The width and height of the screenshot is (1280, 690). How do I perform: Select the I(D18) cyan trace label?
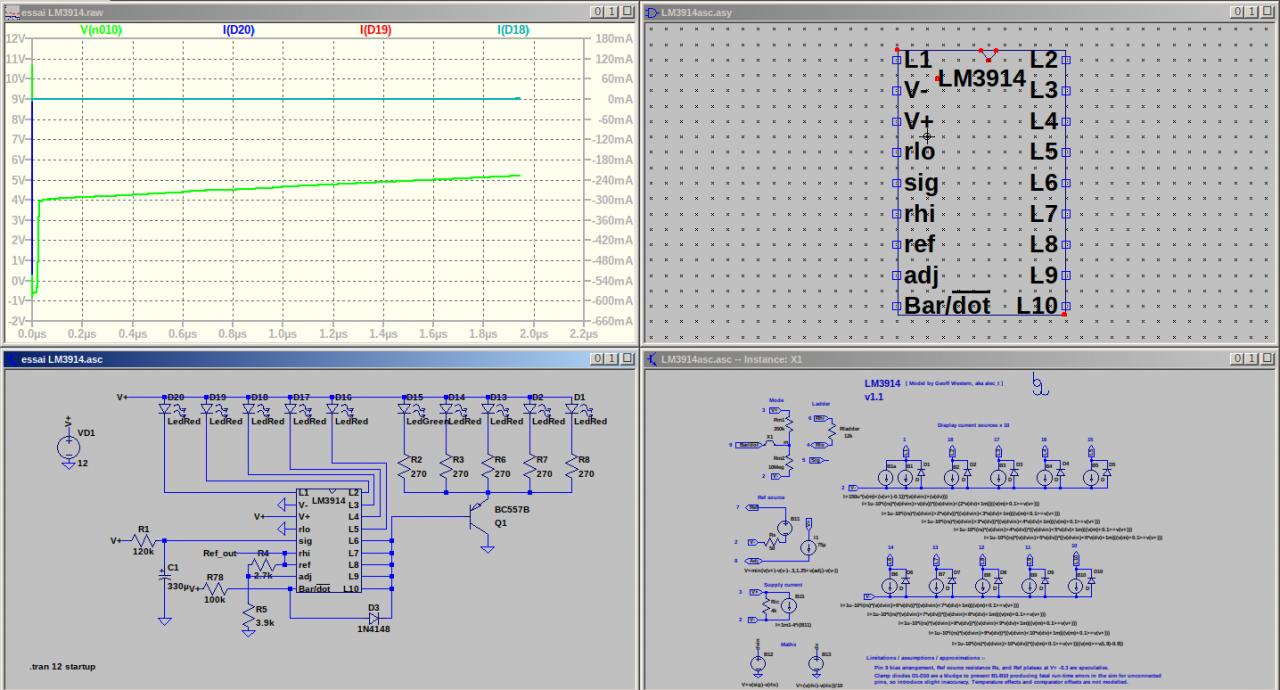point(513,30)
